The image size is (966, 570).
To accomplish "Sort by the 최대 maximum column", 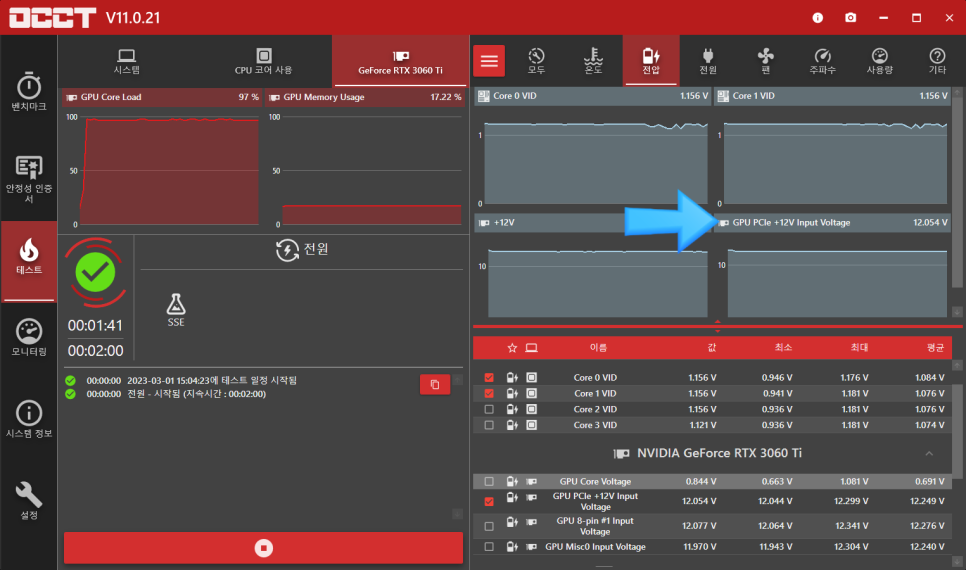I will coord(859,348).
